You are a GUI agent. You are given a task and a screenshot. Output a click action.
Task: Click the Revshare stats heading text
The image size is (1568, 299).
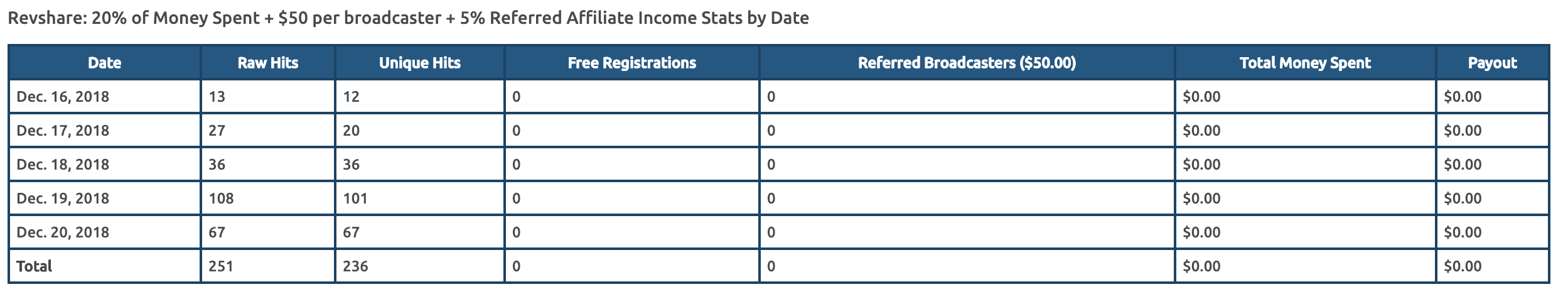coord(408,18)
